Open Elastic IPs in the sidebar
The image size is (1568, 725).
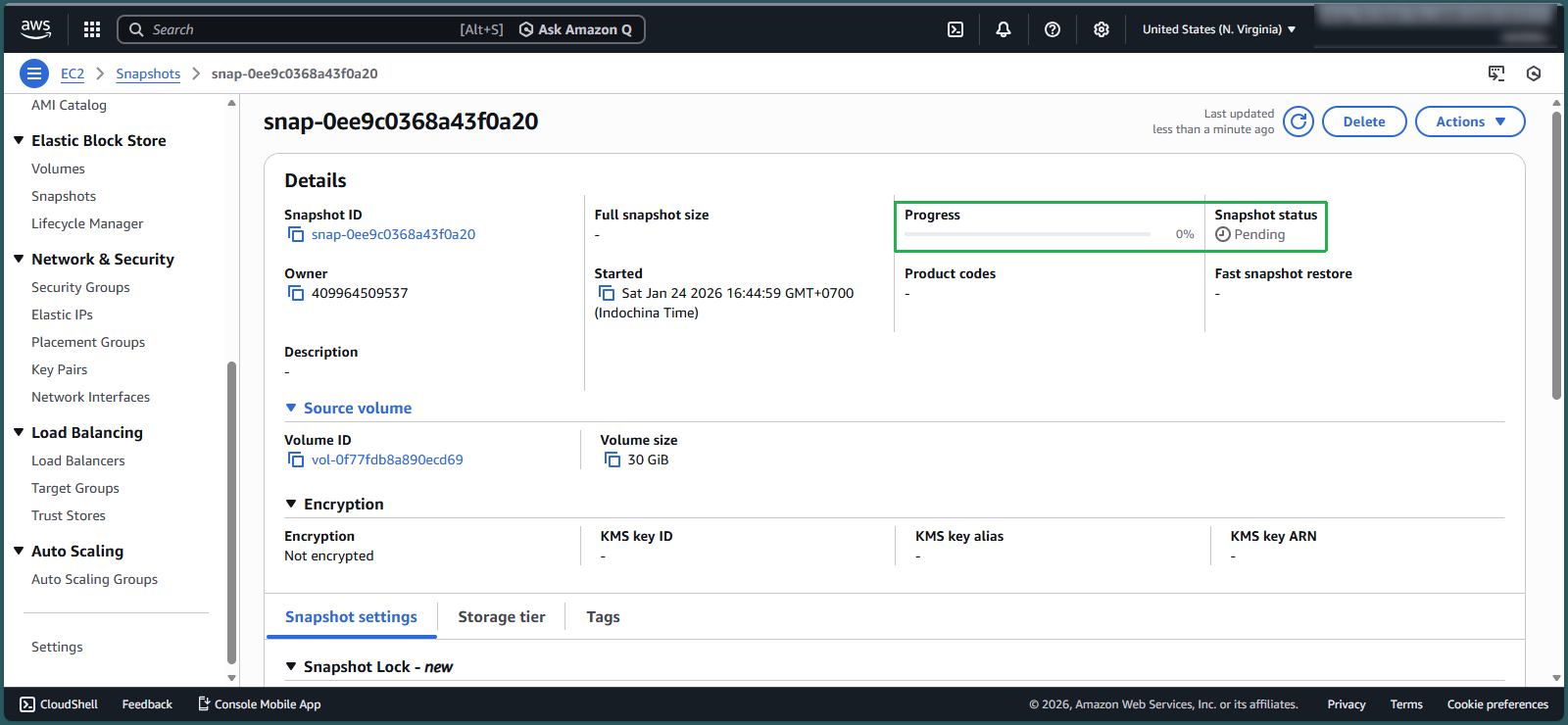tap(62, 314)
